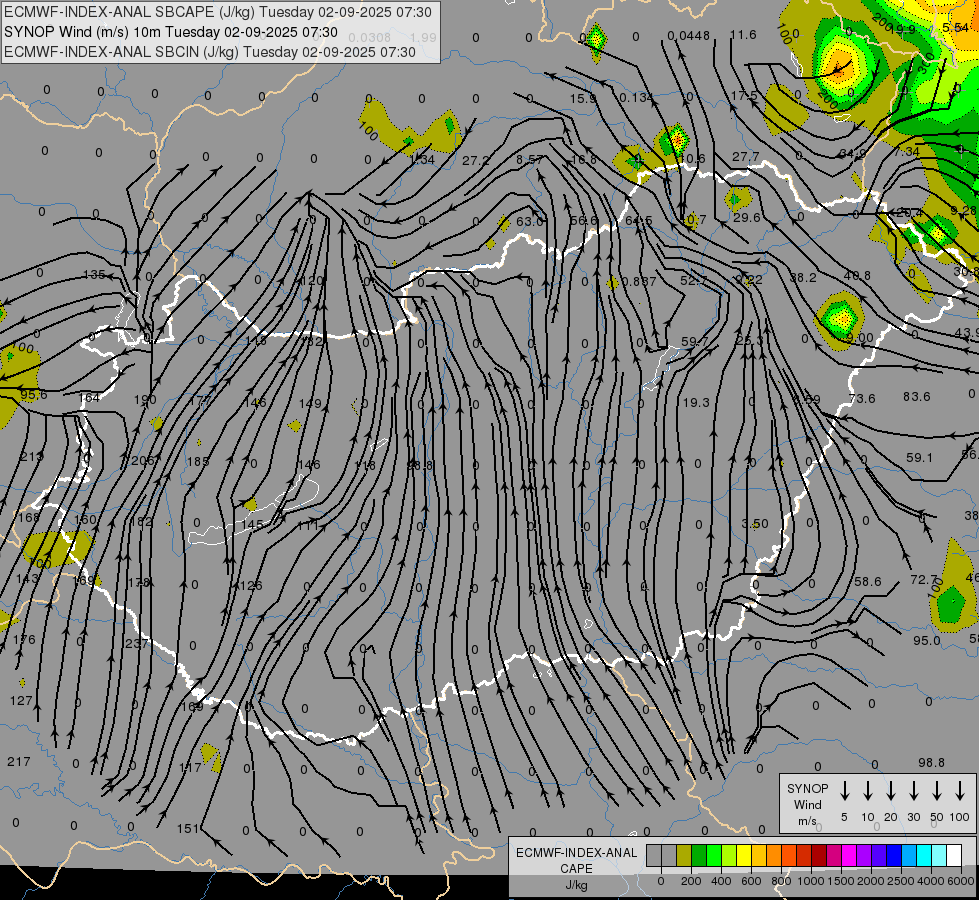This screenshot has width=979, height=900.
Task: Click the J/kg unit label in legend
Action: click(576, 885)
